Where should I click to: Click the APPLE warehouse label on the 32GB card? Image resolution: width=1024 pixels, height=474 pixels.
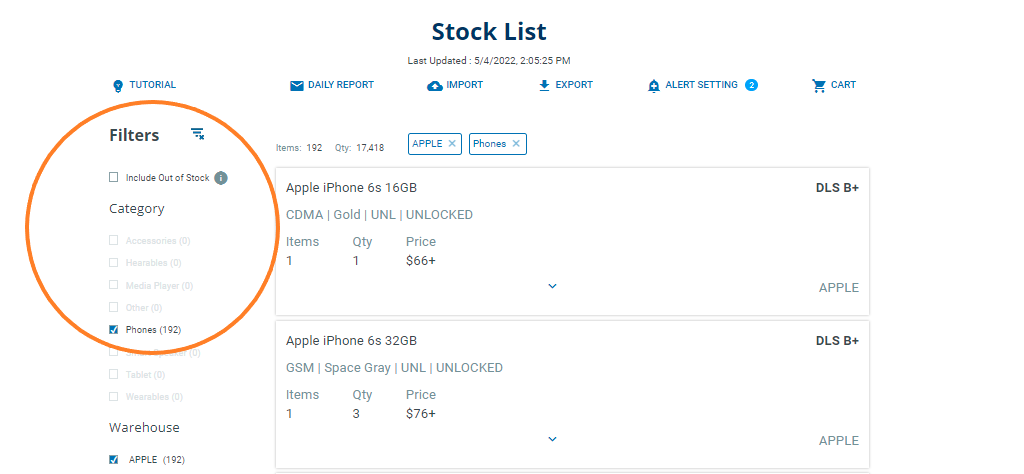tap(839, 441)
